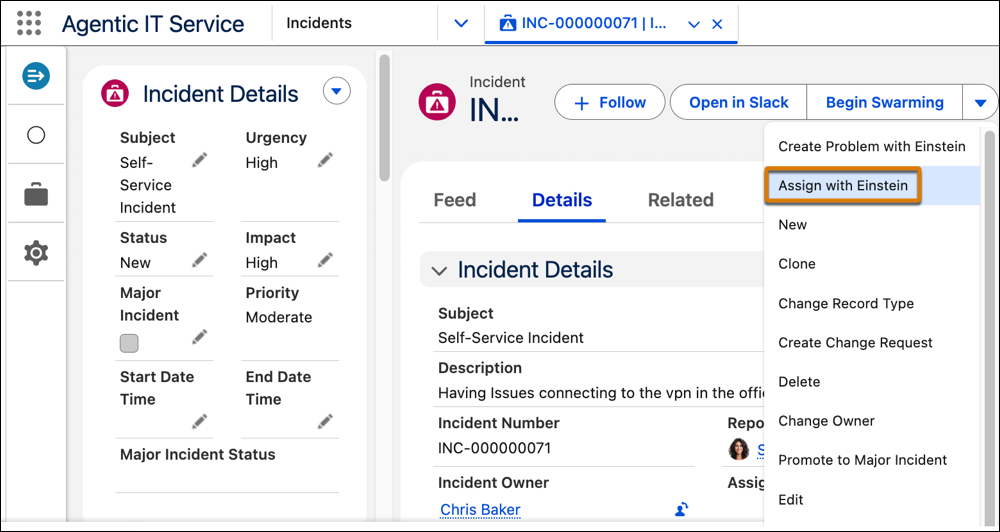Viewport: 1000px width, 532px height.
Task: Edit the Impact field pencil icon
Action: pyautogui.click(x=325, y=260)
